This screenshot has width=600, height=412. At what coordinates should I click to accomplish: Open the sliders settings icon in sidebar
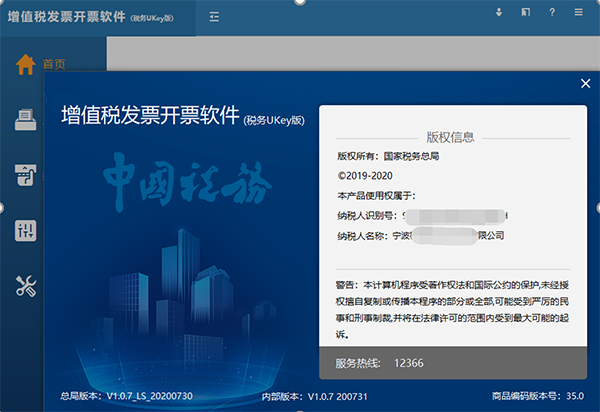pyautogui.click(x=25, y=231)
